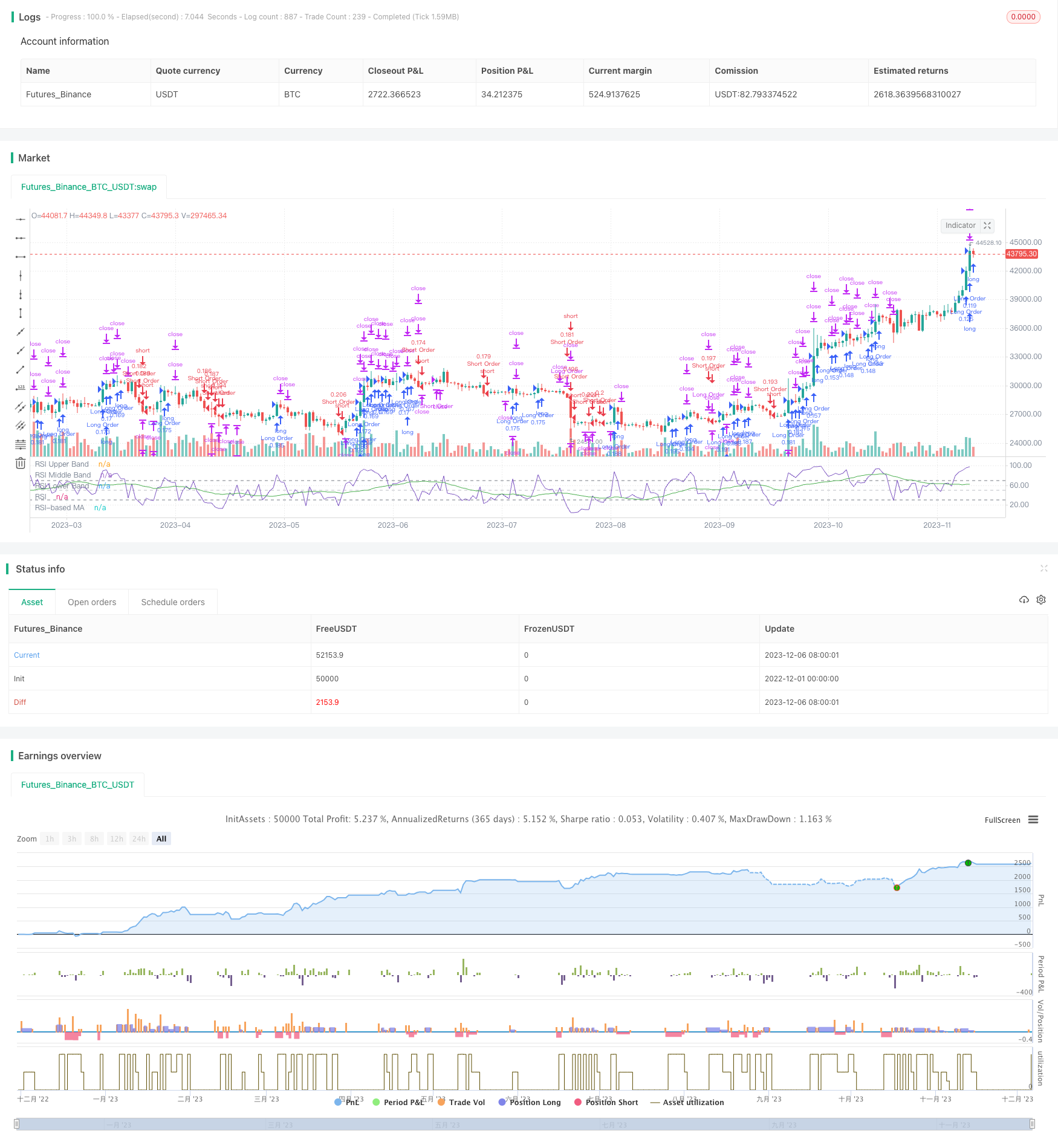Viewport: 1058px width, 1148px height.
Task: Click the cloud download icon in Status info
Action: 1024,600
